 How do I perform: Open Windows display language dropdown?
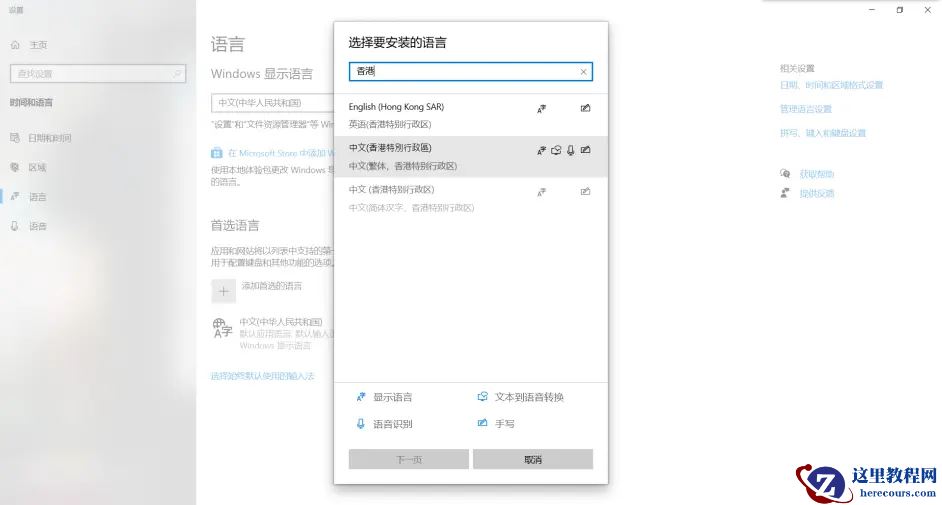click(273, 103)
